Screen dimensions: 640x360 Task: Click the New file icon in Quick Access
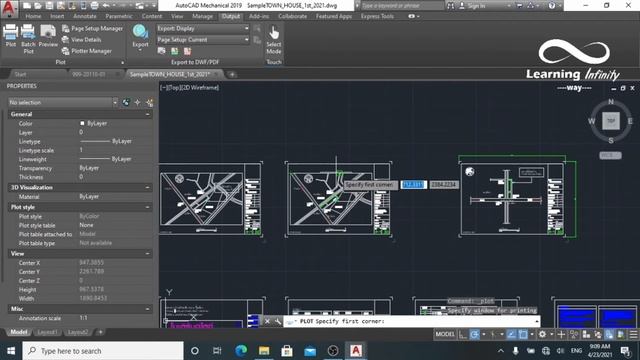27,6
